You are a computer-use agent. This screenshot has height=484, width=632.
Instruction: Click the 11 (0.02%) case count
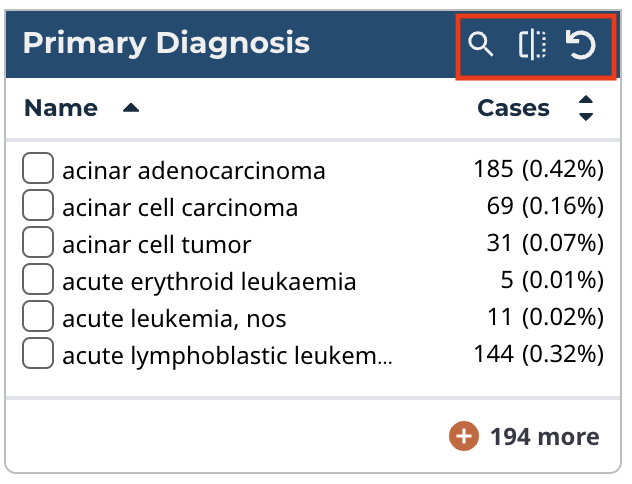548,318
